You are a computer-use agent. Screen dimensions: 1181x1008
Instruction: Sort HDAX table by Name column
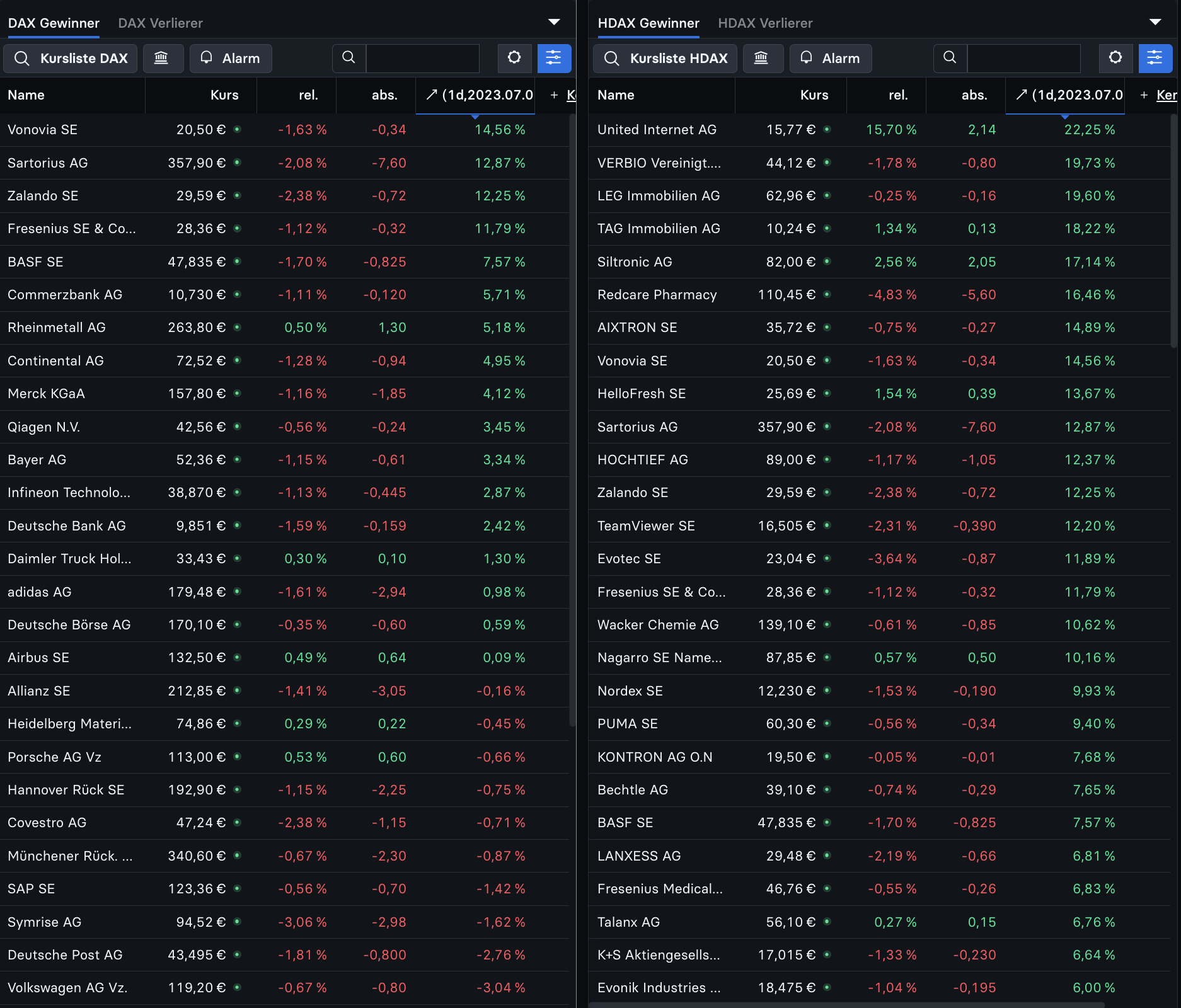point(662,95)
